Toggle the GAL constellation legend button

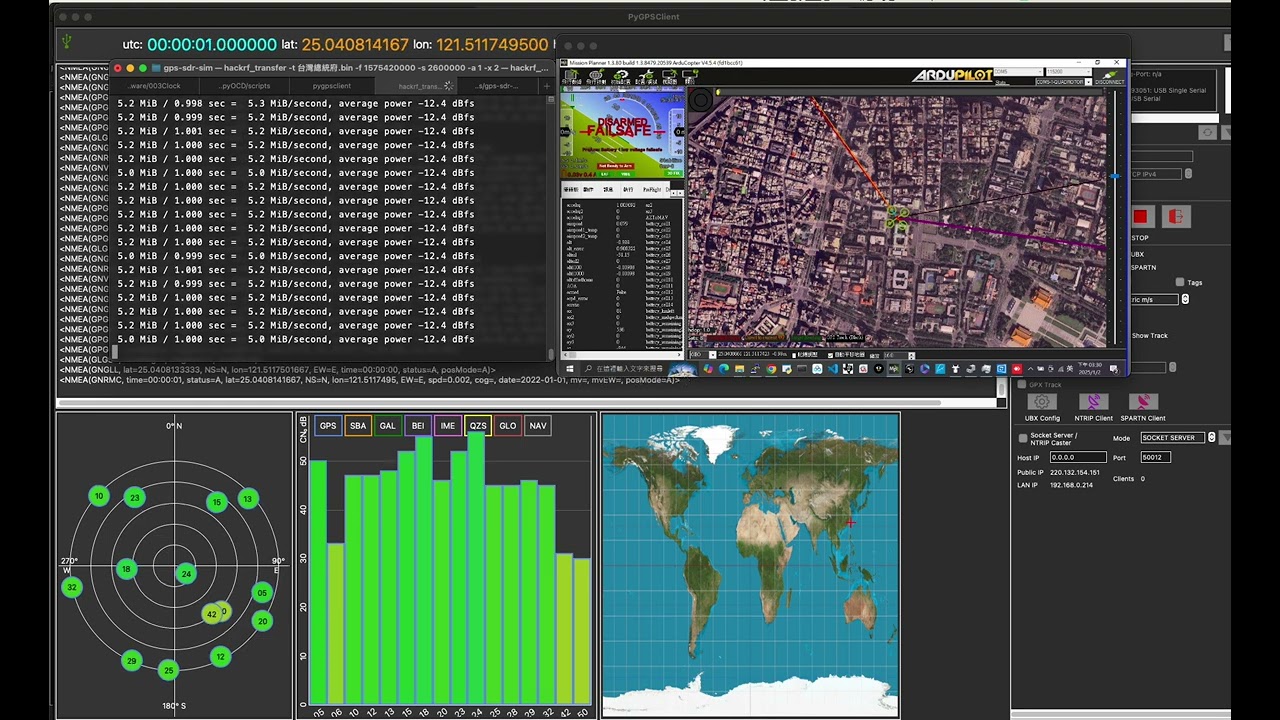(388, 426)
